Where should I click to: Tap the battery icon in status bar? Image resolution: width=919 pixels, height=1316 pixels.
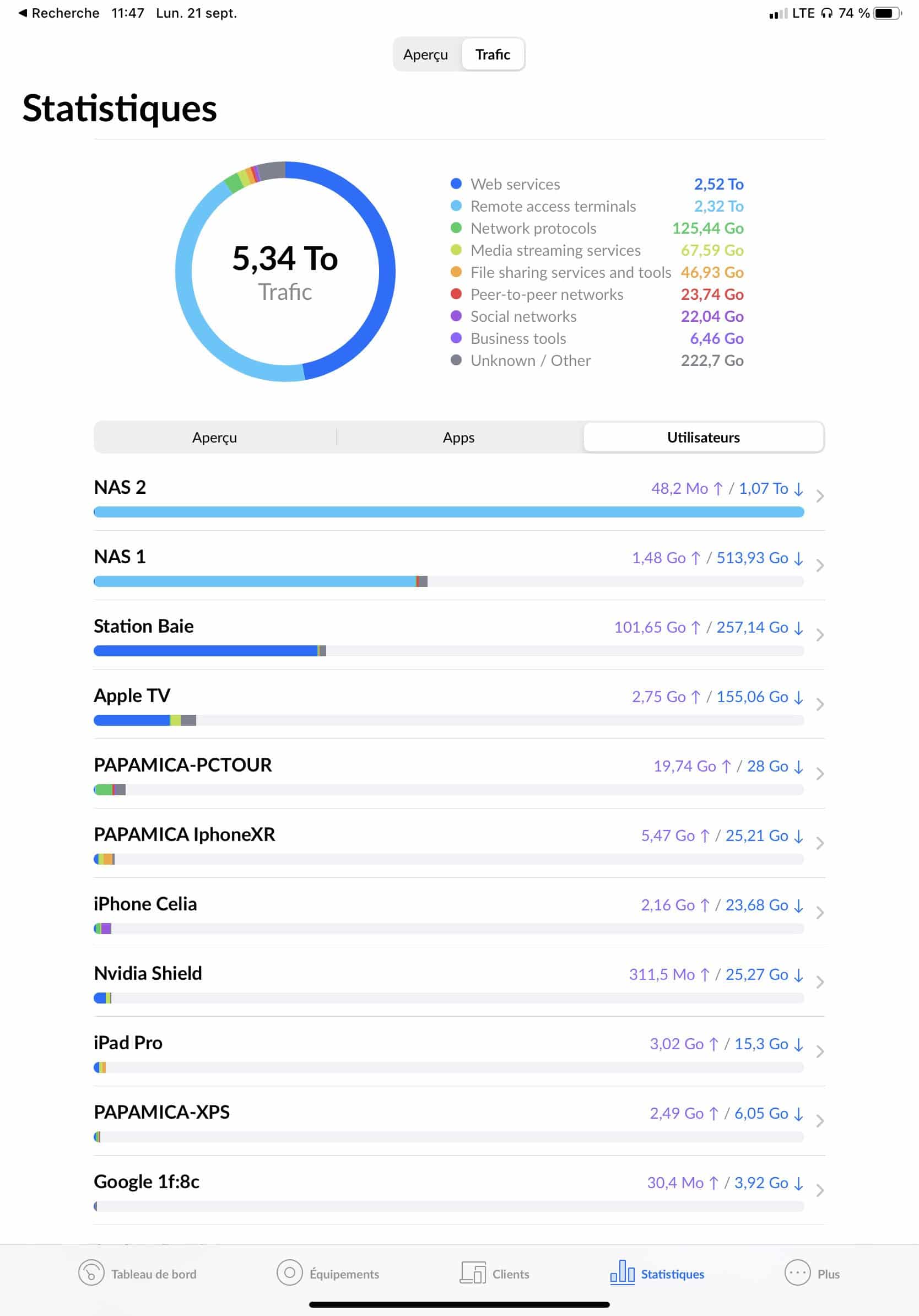pyautogui.click(x=888, y=13)
